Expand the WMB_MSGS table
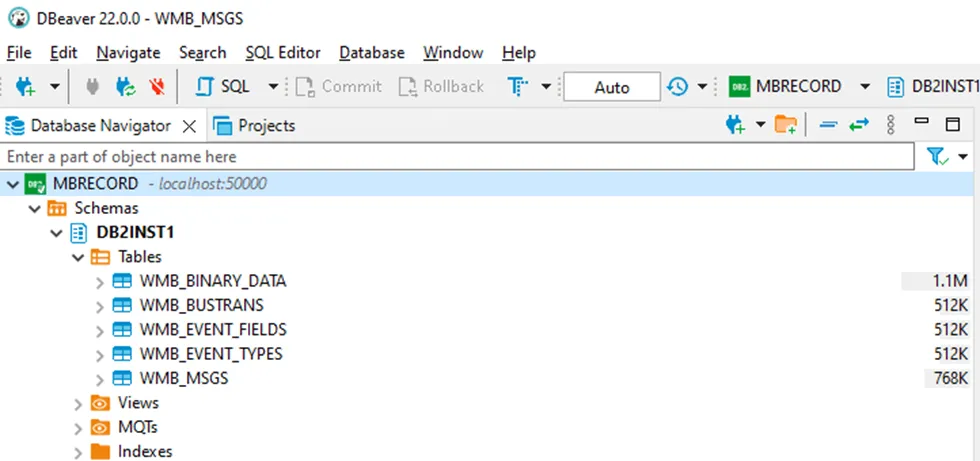Screen dimensions: 980x461 (99, 380)
